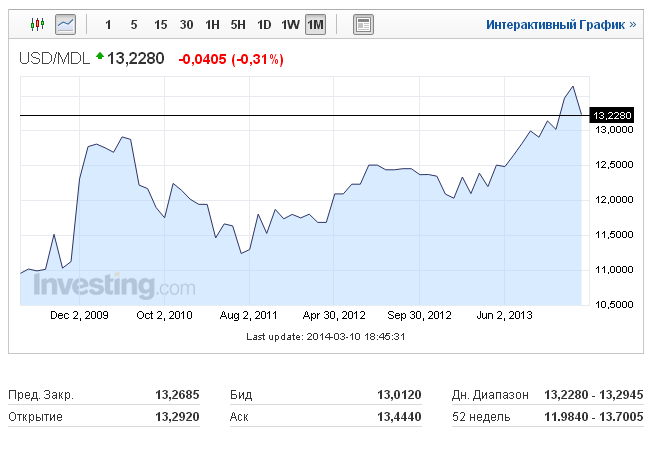
Task: Click the Аск label
Action: (239, 417)
